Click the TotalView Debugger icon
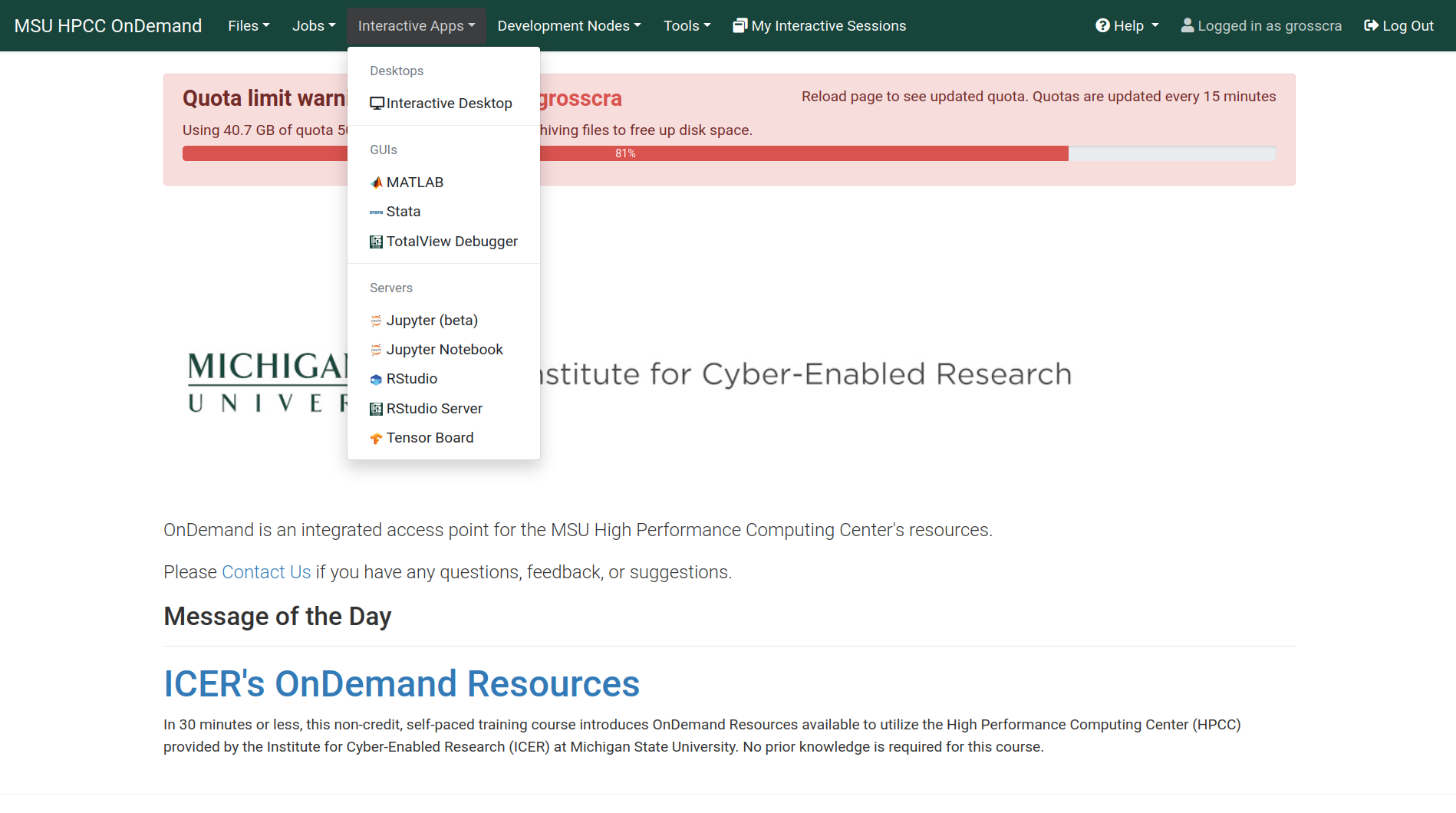This screenshot has width=1456, height=813. [x=376, y=242]
